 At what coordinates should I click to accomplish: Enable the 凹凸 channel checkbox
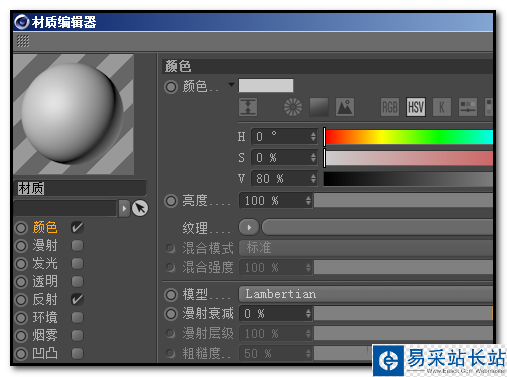coord(77,353)
